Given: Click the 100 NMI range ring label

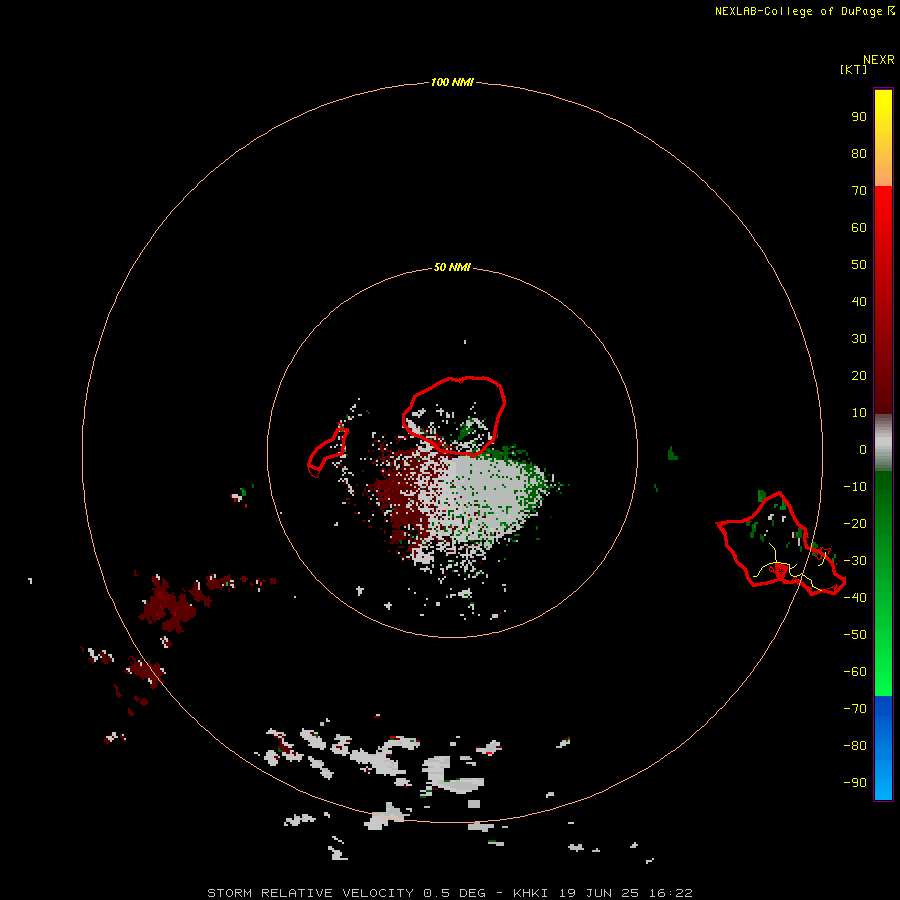Looking at the screenshot, I should coord(452,82).
